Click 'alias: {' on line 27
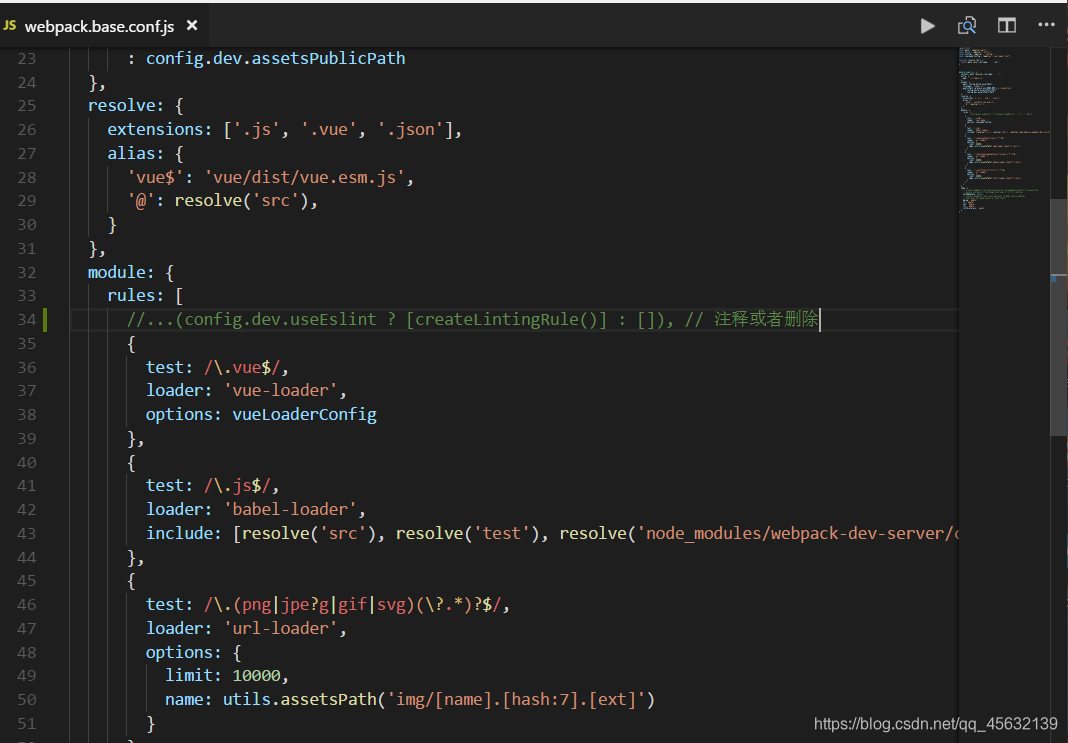 145,153
